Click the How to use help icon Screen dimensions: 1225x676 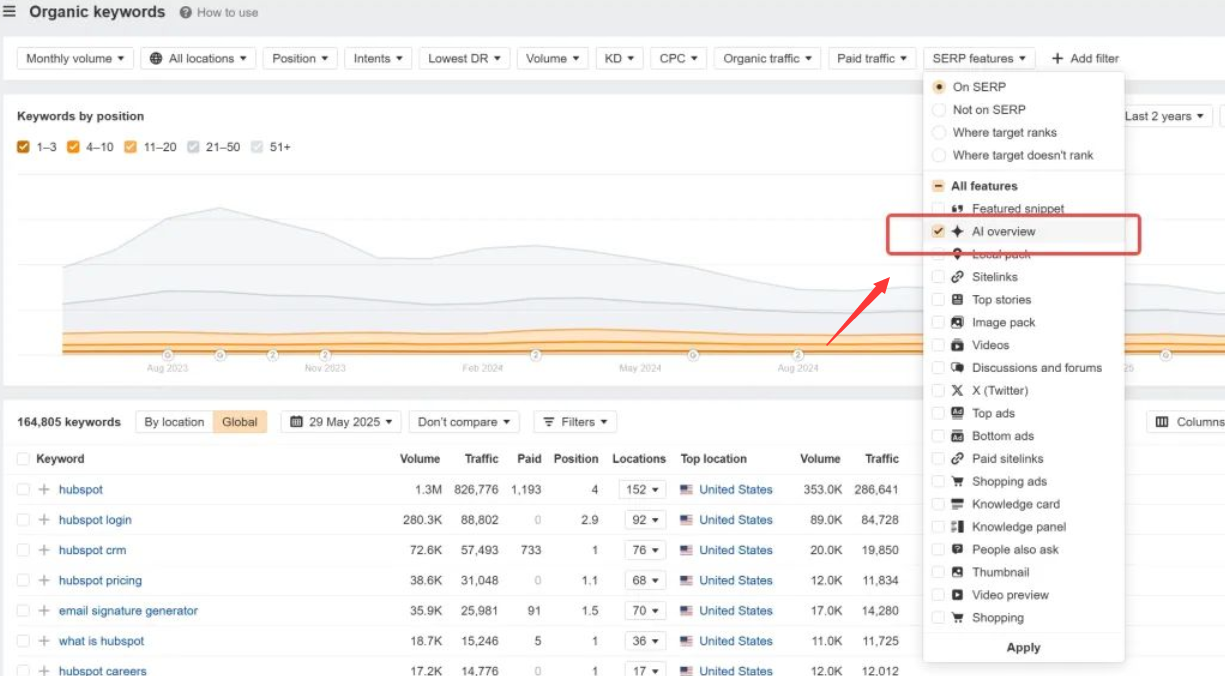pyautogui.click(x=186, y=13)
